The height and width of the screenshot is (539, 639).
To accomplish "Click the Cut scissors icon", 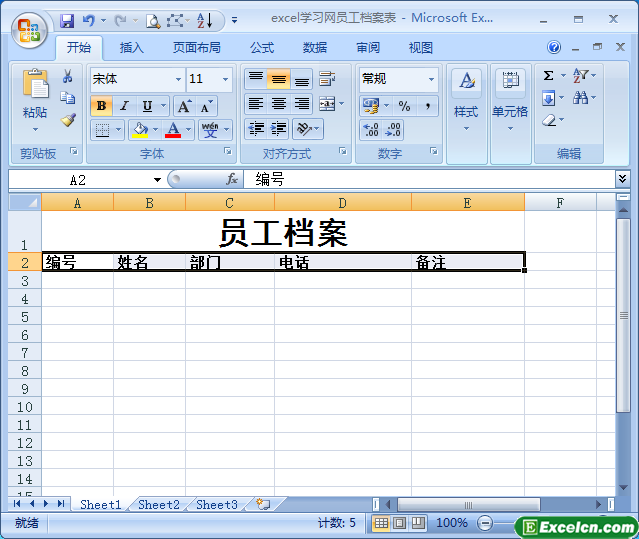I will click(68, 77).
